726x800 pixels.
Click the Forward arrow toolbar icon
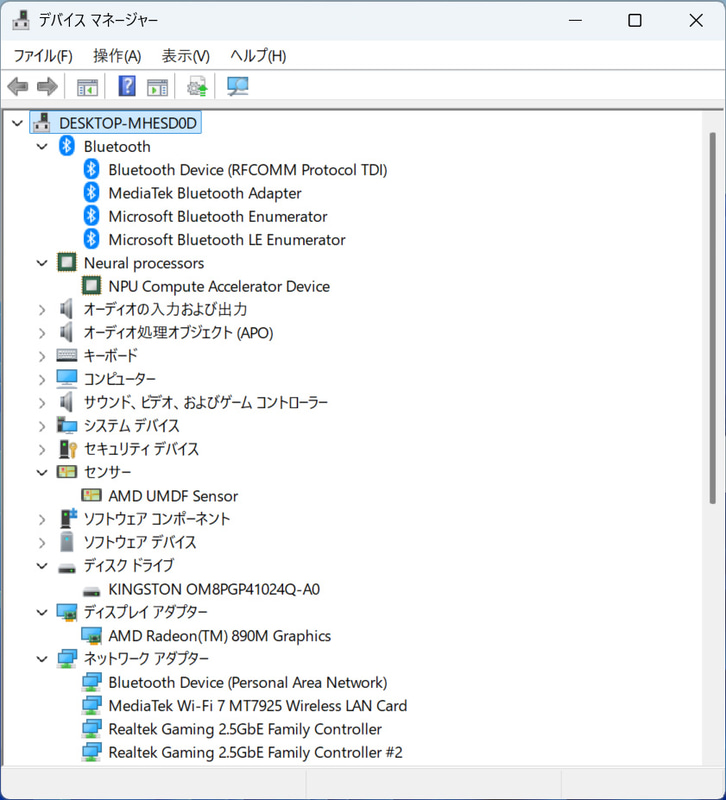point(47,87)
